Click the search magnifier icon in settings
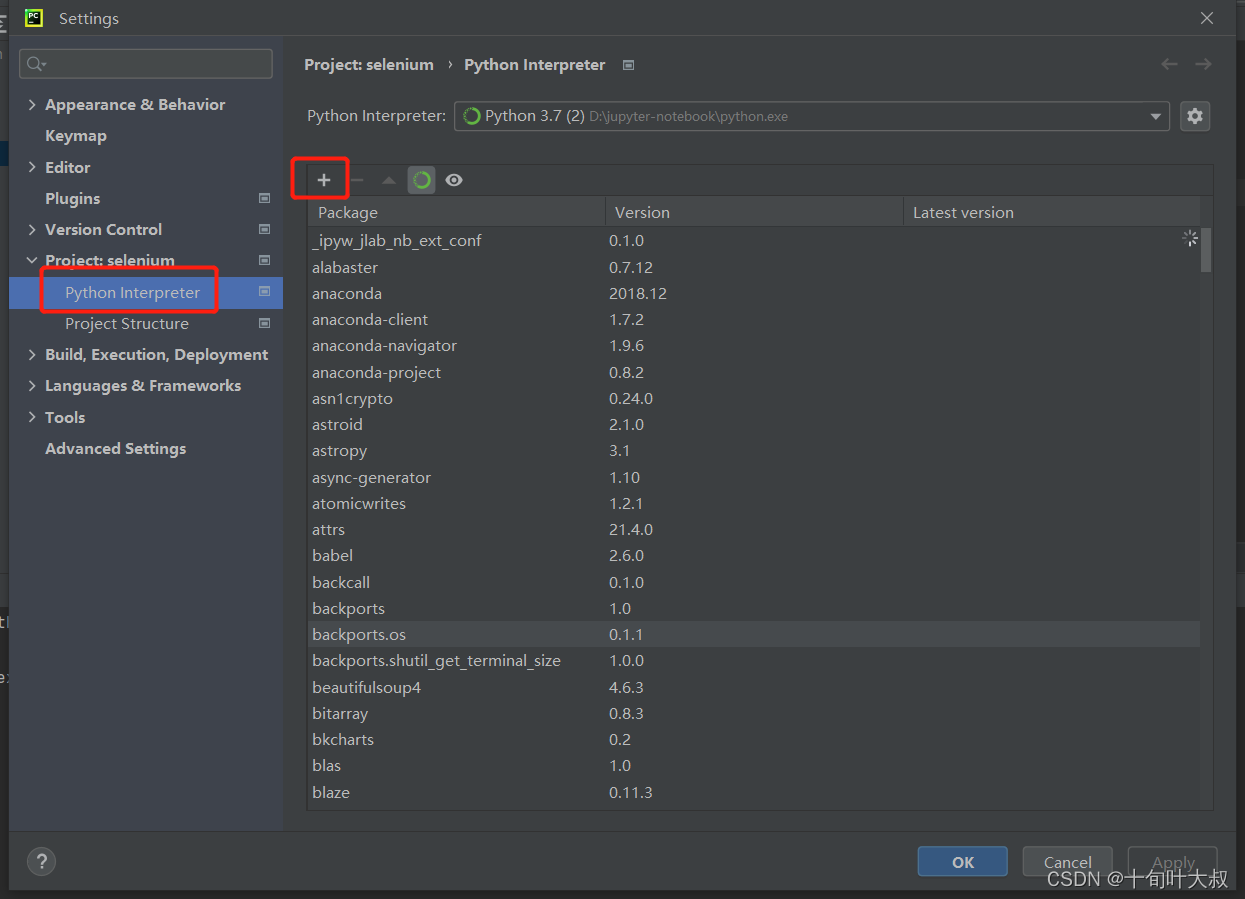The image size is (1245, 899). 36,64
